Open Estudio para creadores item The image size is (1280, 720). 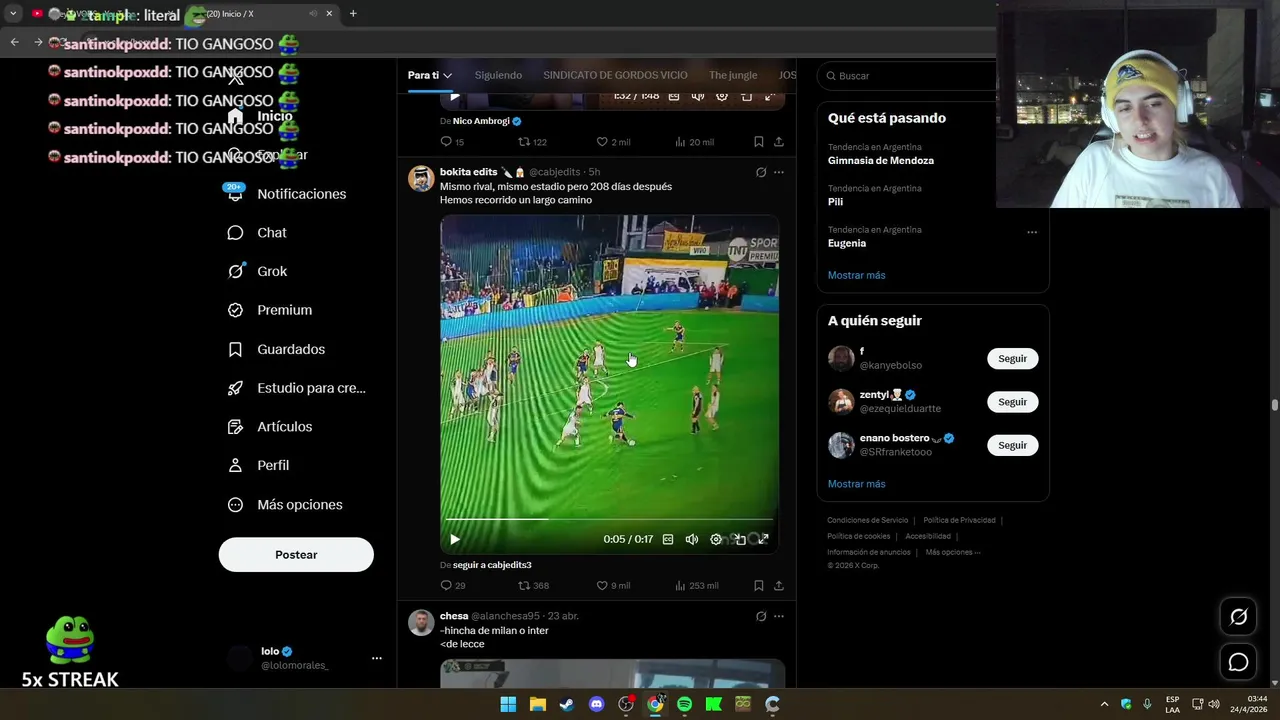(x=297, y=388)
